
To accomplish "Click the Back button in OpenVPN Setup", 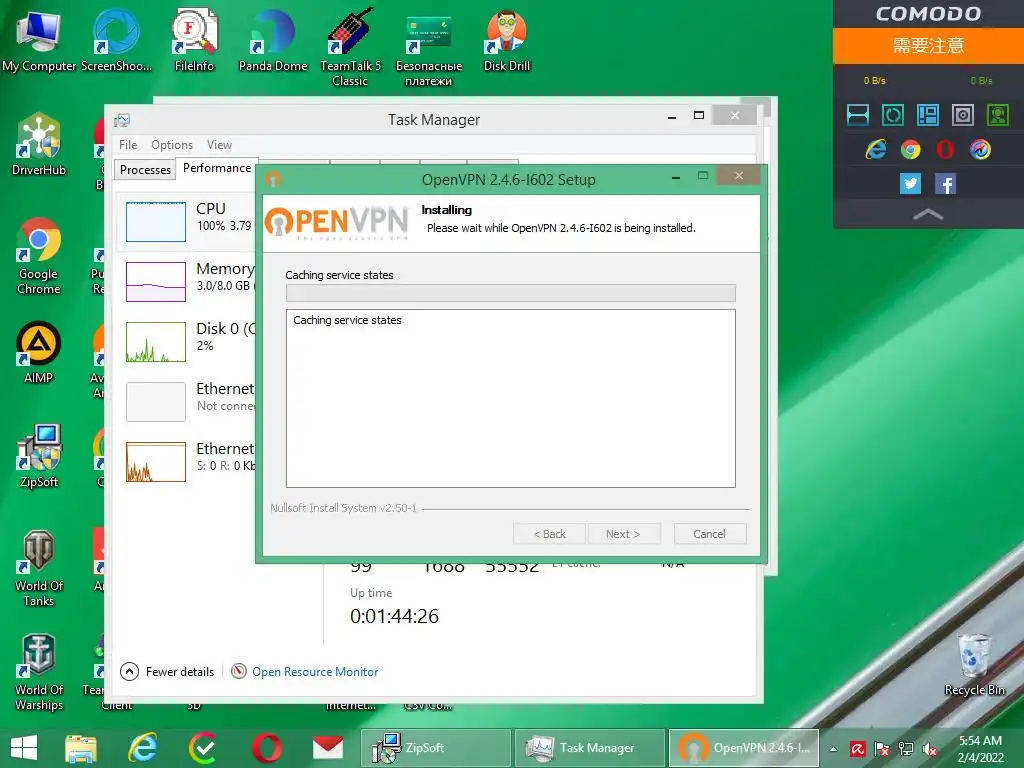I will [549, 534].
